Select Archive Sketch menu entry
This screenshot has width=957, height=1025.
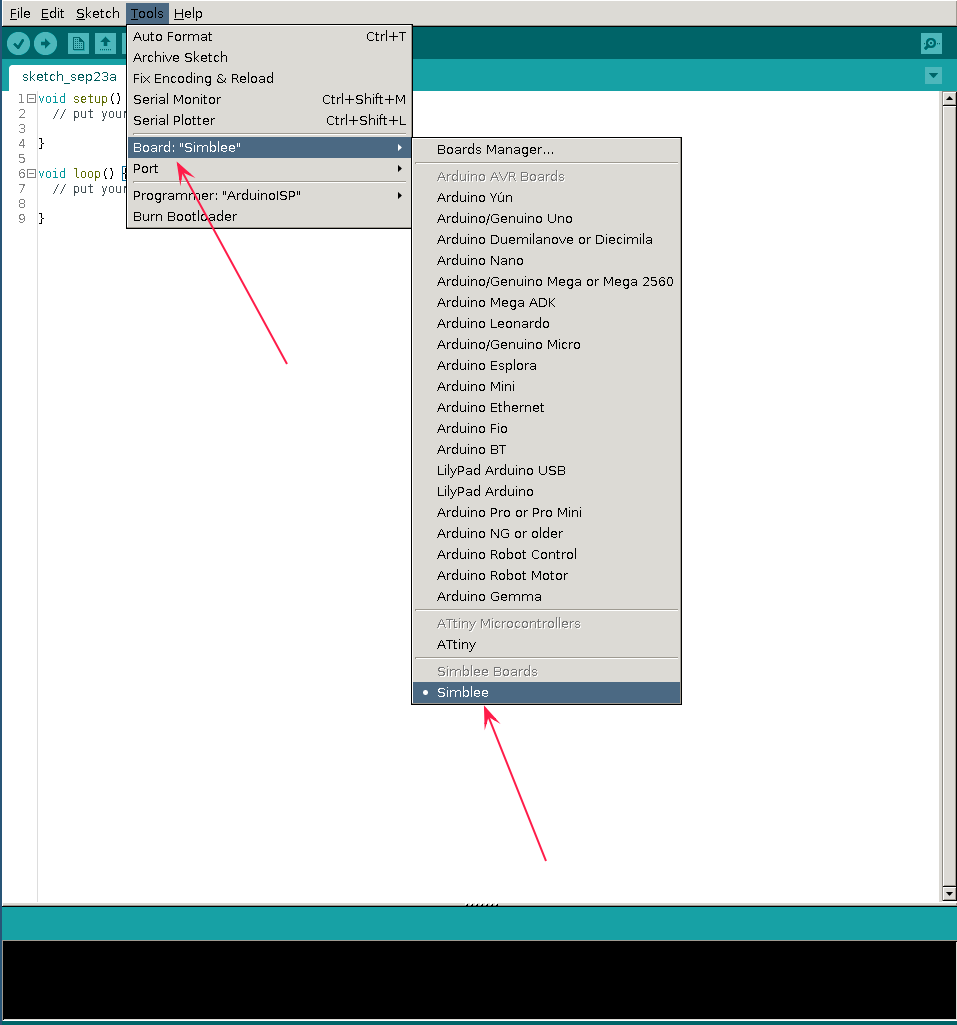(269, 58)
